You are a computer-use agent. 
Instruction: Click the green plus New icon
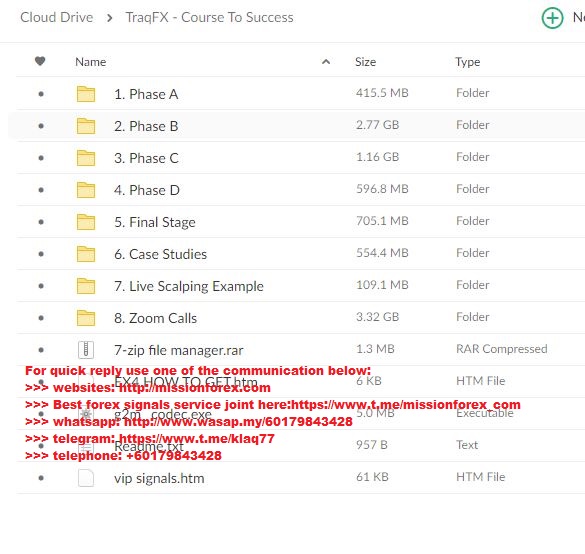tap(552, 18)
